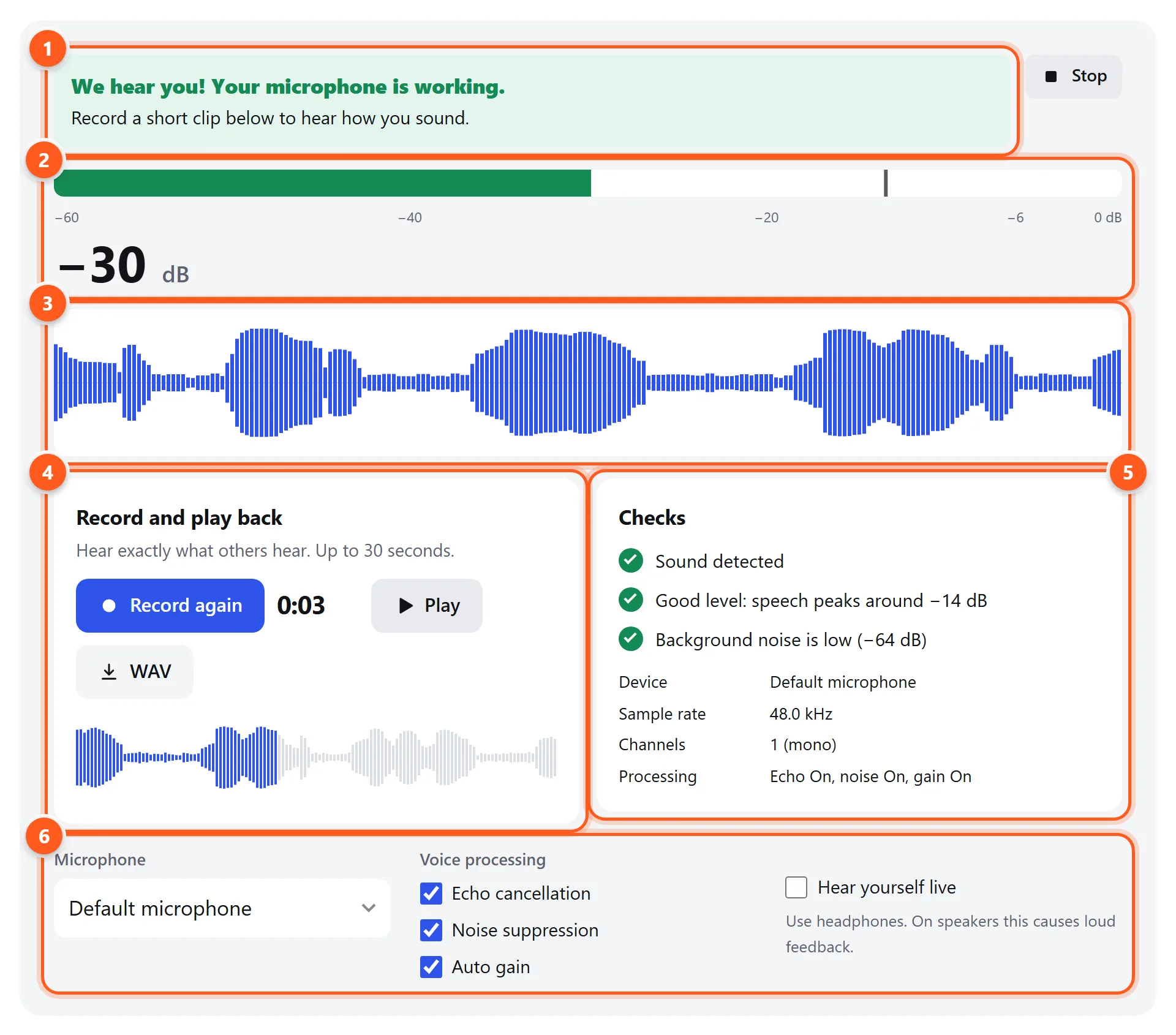Click 'Background noise is low (−64 dB)' text
This screenshot has height=1035, width=1176.
791,639
